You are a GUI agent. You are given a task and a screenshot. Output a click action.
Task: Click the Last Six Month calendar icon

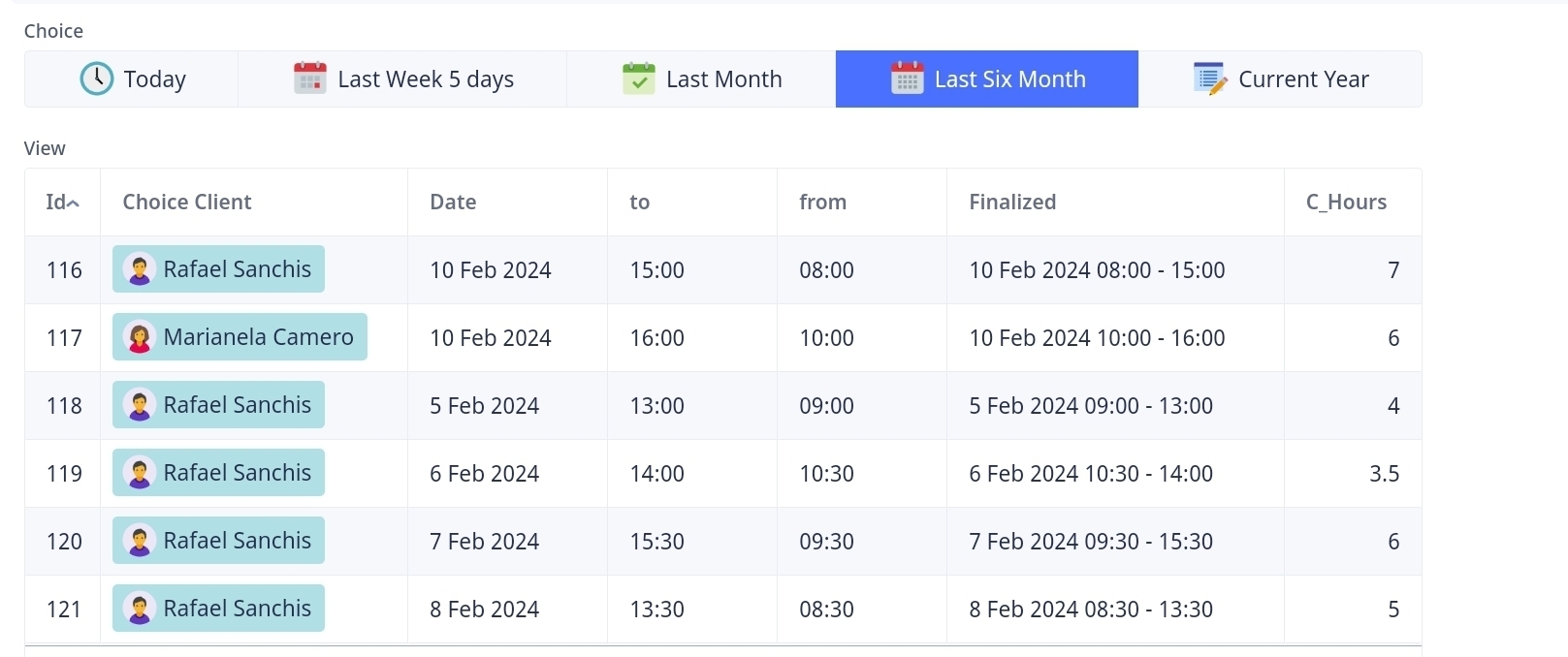908,78
